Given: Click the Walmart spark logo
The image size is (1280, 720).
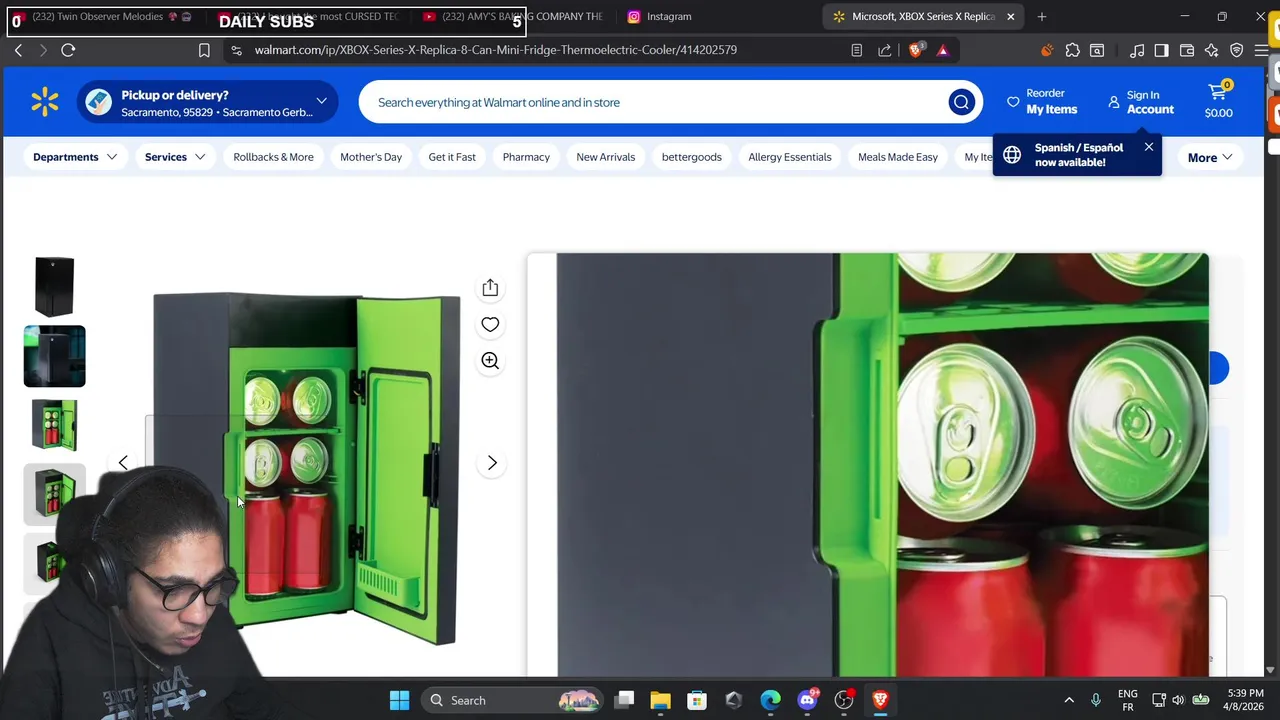Looking at the screenshot, I should [45, 102].
